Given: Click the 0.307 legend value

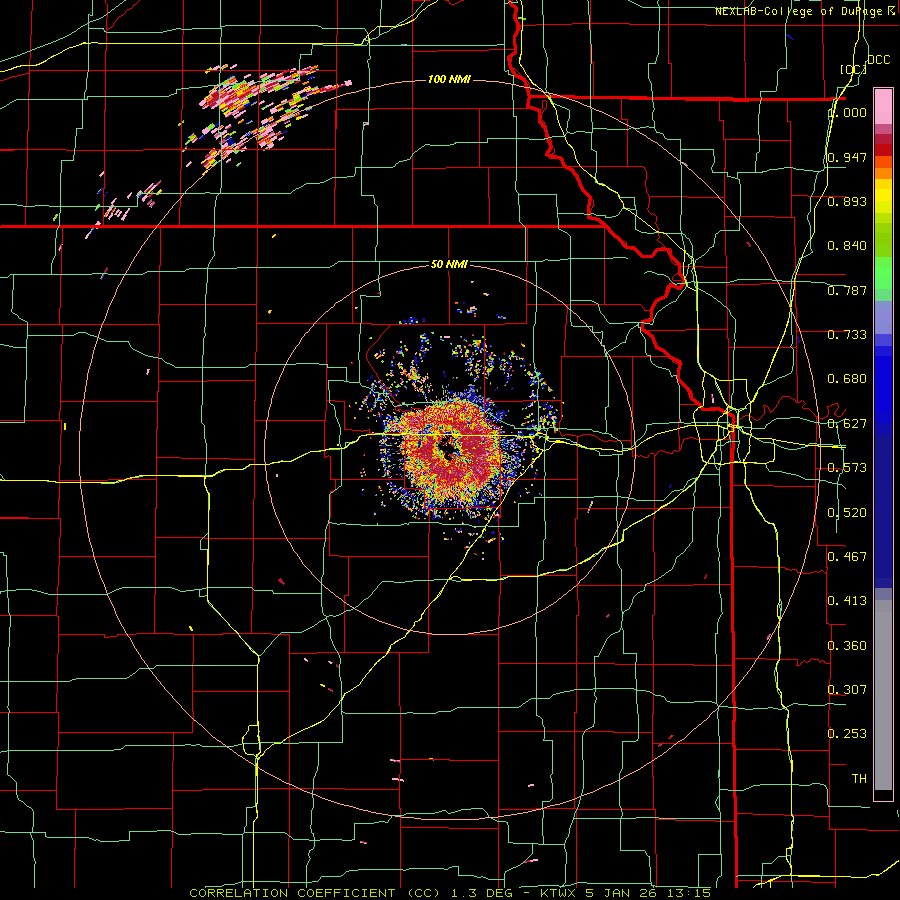Looking at the screenshot, I should point(847,690).
